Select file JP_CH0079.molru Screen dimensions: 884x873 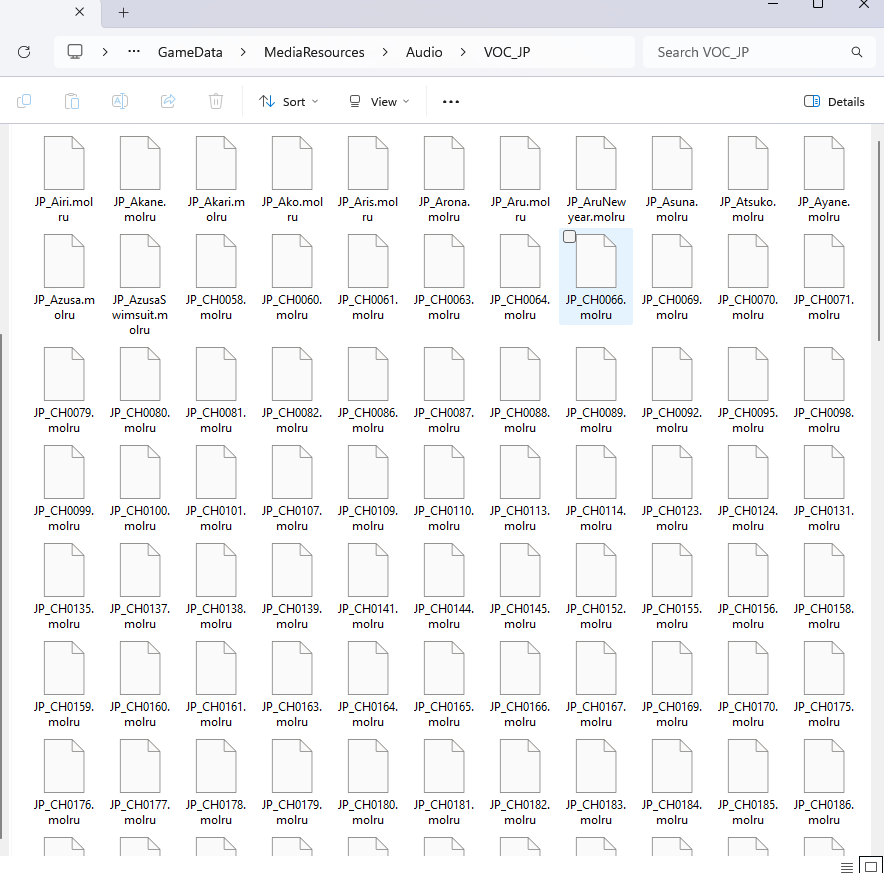[64, 390]
